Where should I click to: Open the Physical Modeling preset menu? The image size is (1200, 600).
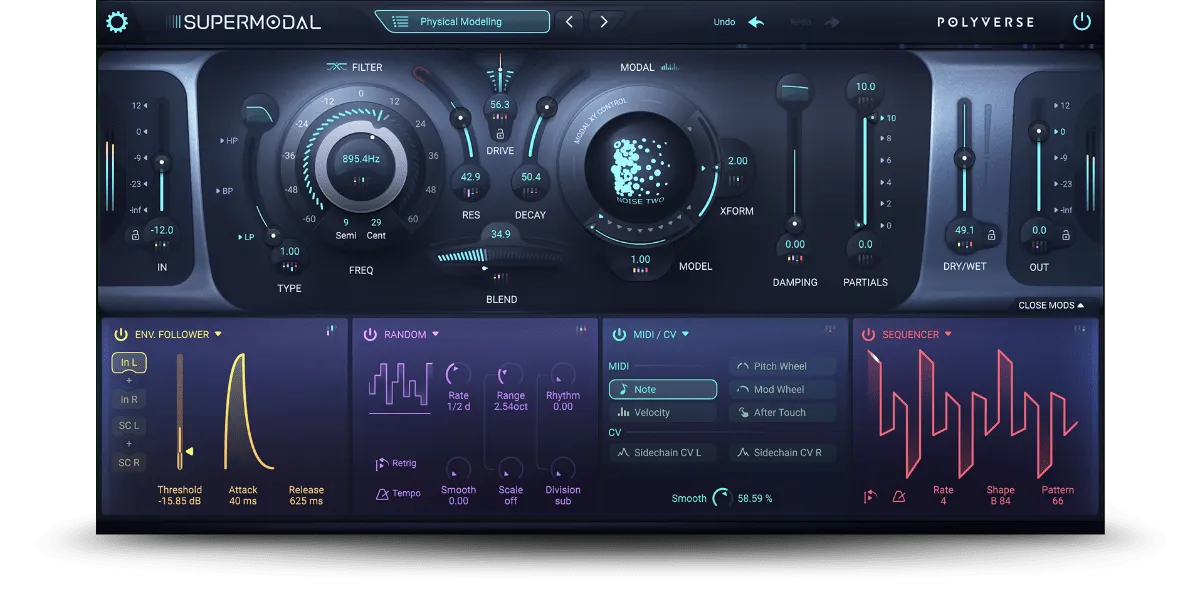(462, 22)
